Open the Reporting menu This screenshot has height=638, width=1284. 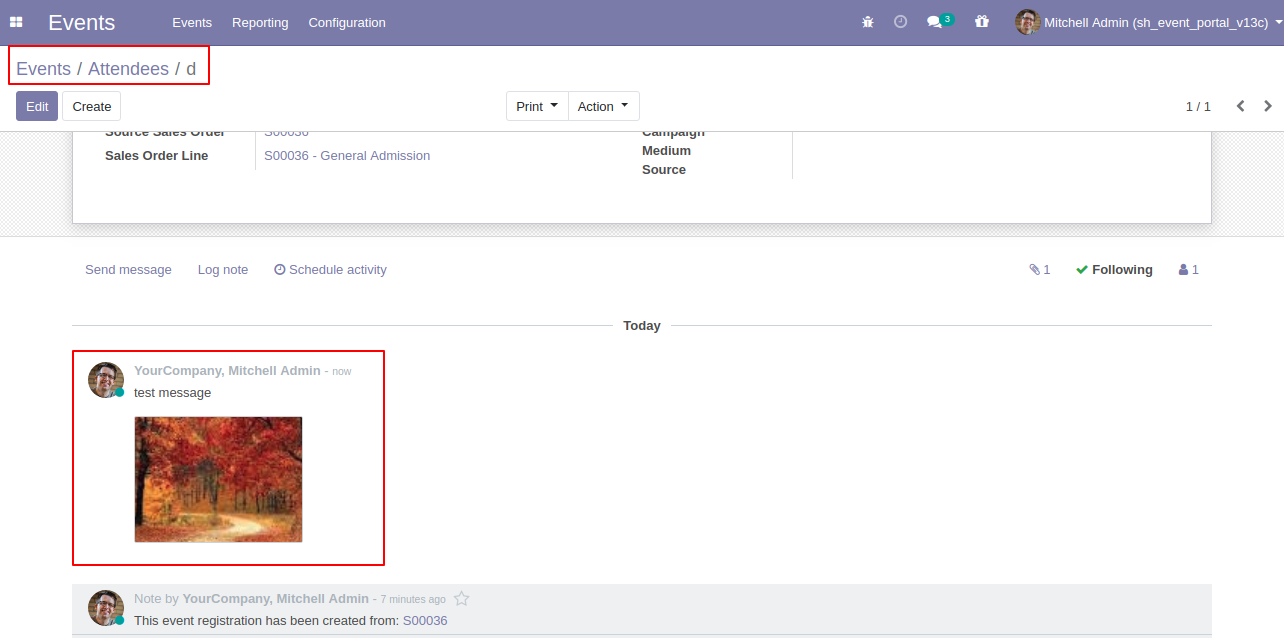click(260, 22)
